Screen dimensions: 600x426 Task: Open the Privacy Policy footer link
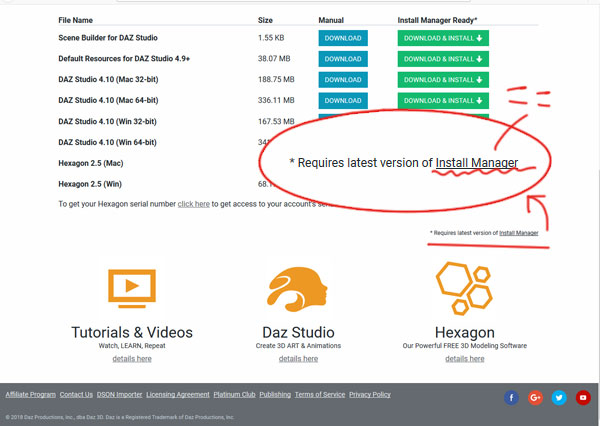point(370,395)
